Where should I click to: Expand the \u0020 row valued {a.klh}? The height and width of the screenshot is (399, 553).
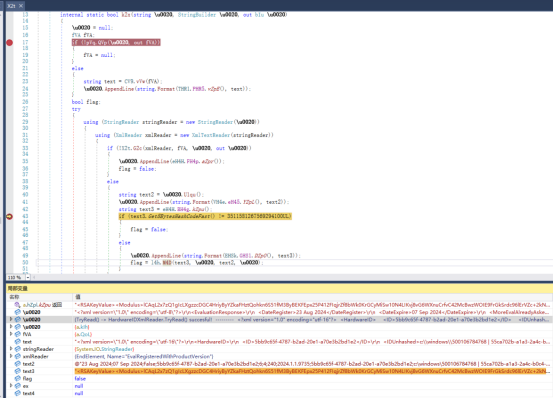[x=11, y=327]
